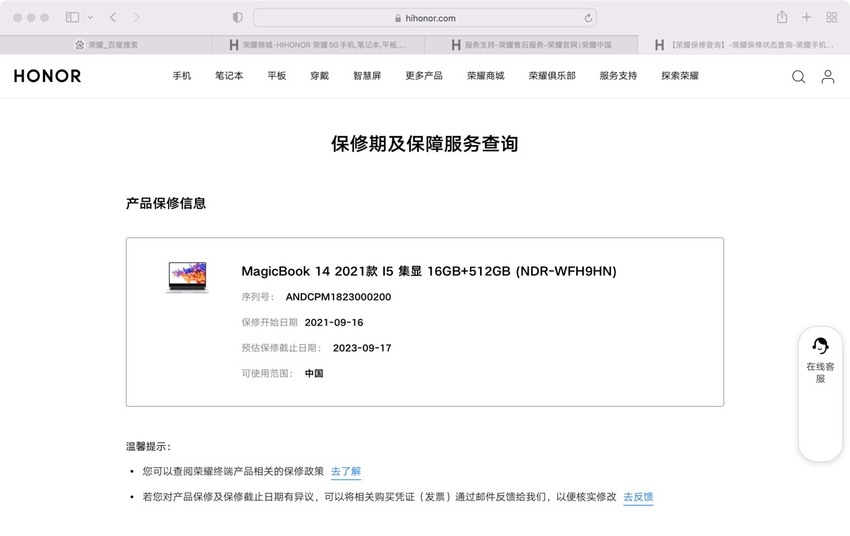This screenshot has width=850, height=536.
Task: Click the 产品保修信息 section heading
Action: 166,203
